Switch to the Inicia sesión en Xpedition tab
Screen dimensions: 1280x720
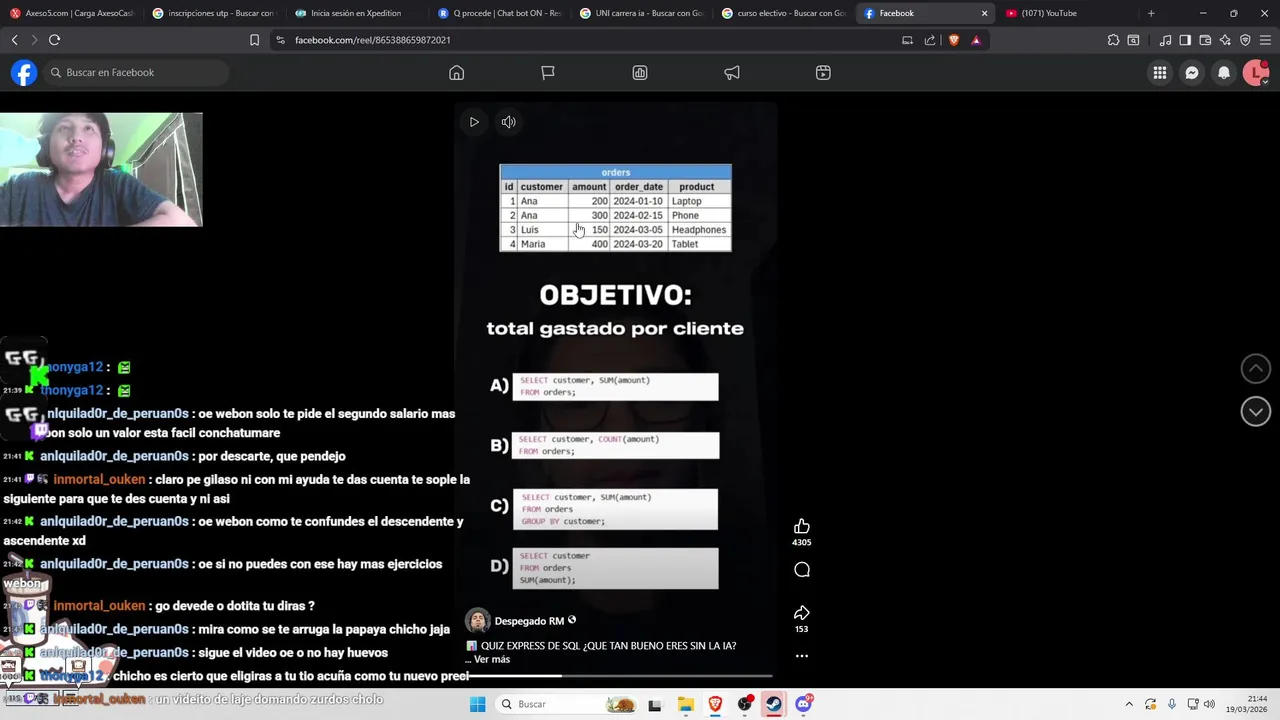pyautogui.click(x=357, y=13)
